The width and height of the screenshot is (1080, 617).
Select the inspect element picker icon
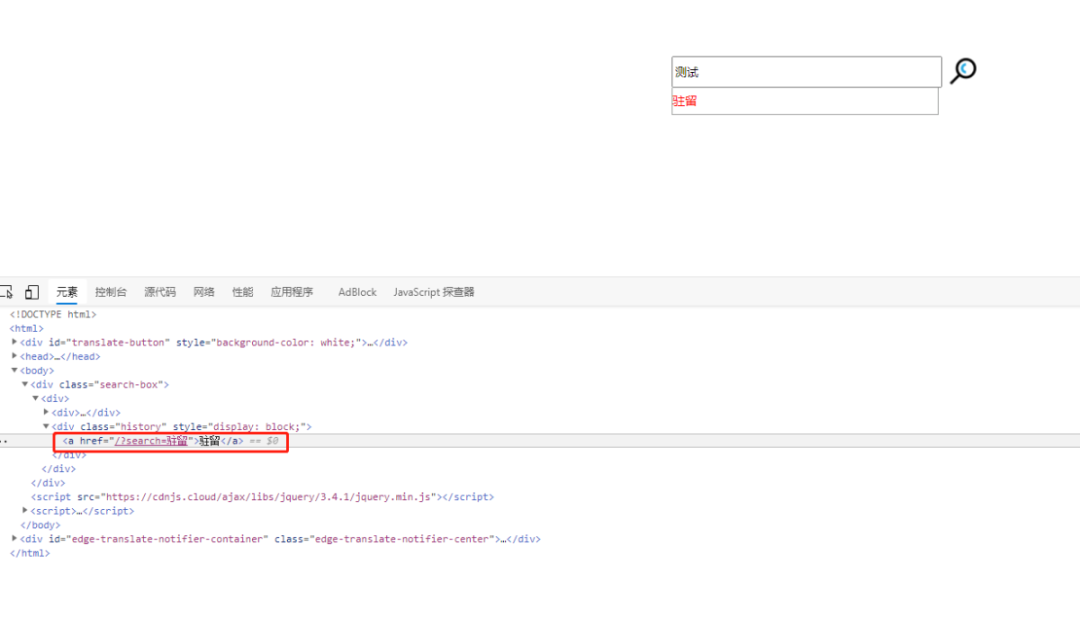point(6,292)
